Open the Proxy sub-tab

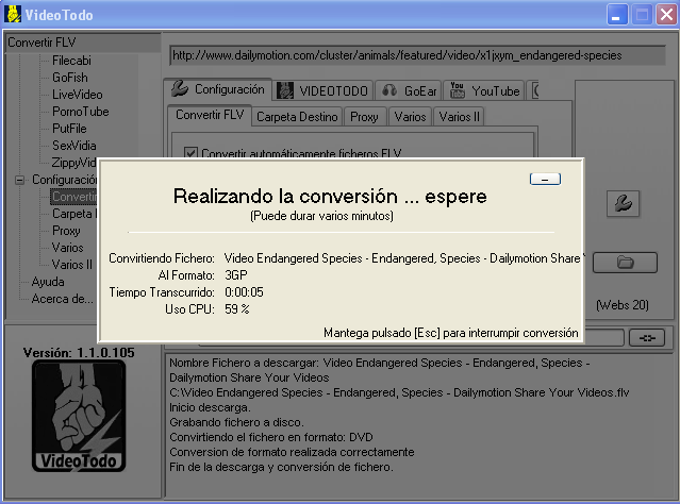pos(364,117)
